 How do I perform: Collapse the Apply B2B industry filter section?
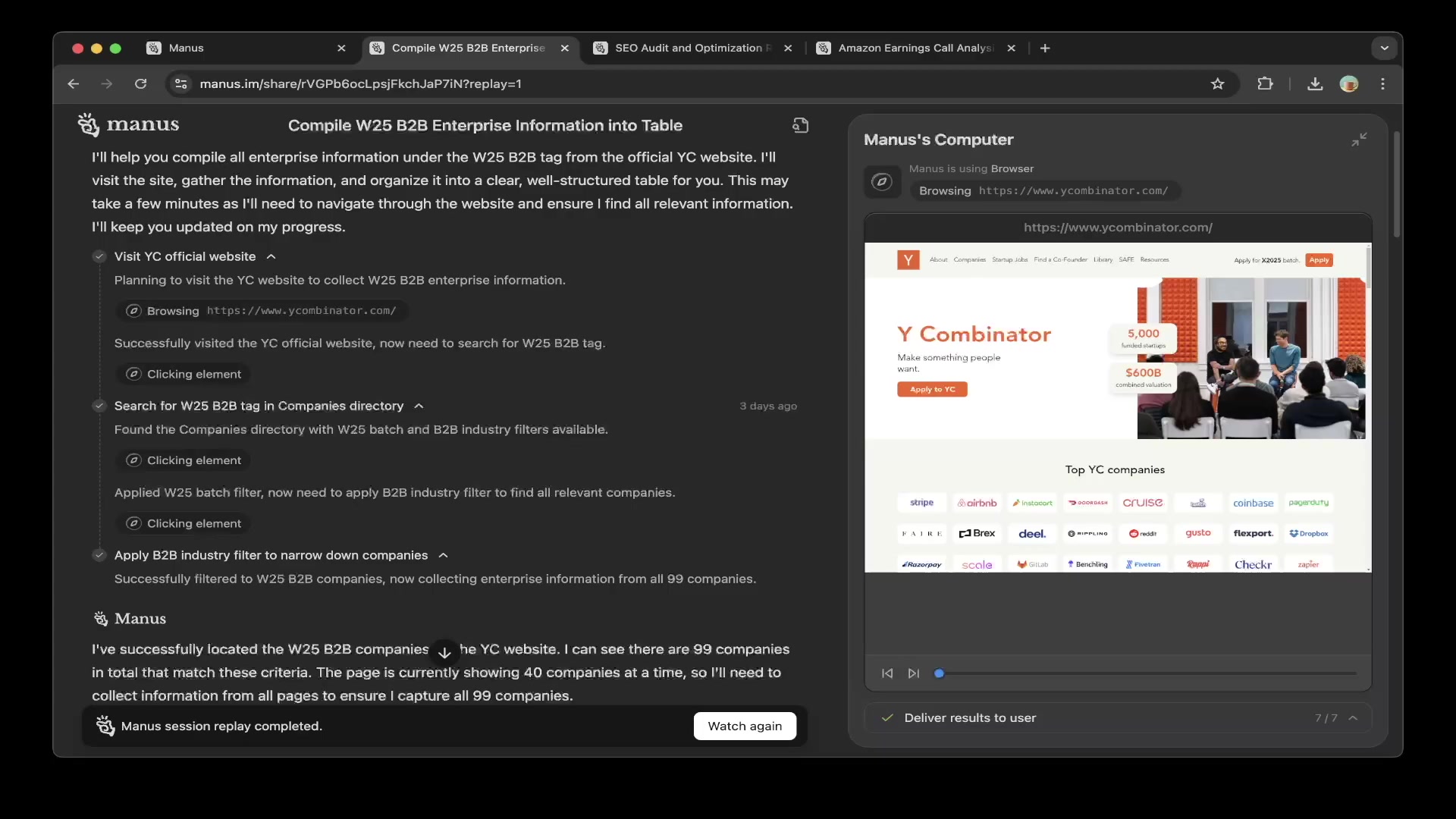coord(444,555)
